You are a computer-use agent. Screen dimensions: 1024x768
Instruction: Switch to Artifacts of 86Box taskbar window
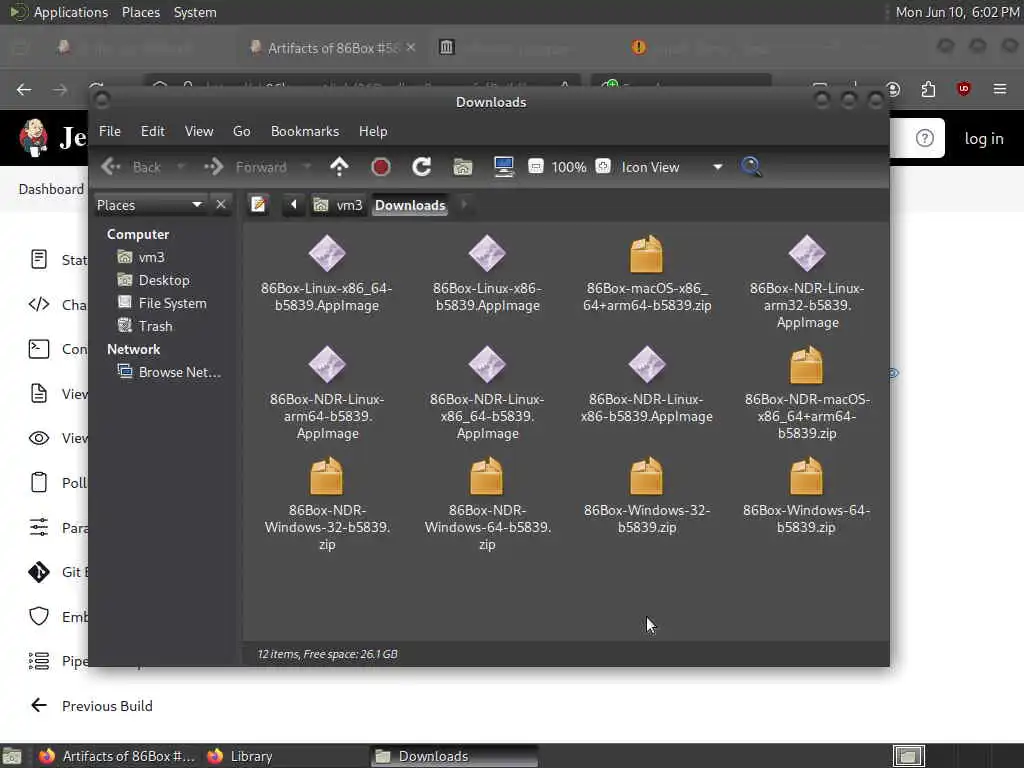[116, 756]
